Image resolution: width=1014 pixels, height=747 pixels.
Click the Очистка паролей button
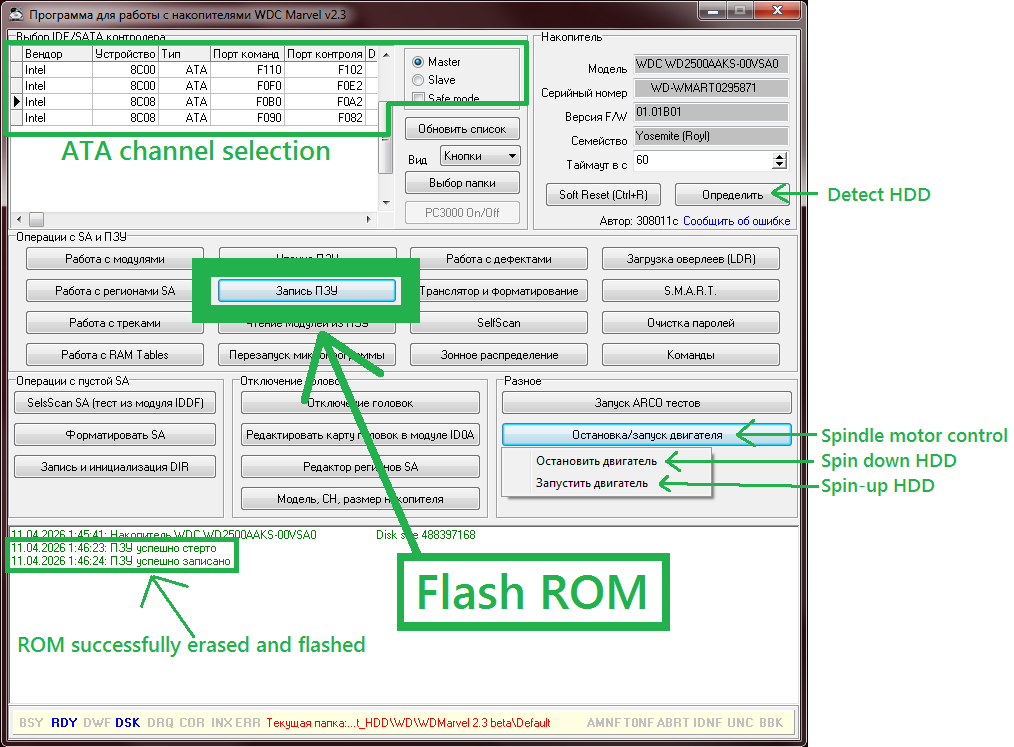click(691, 323)
